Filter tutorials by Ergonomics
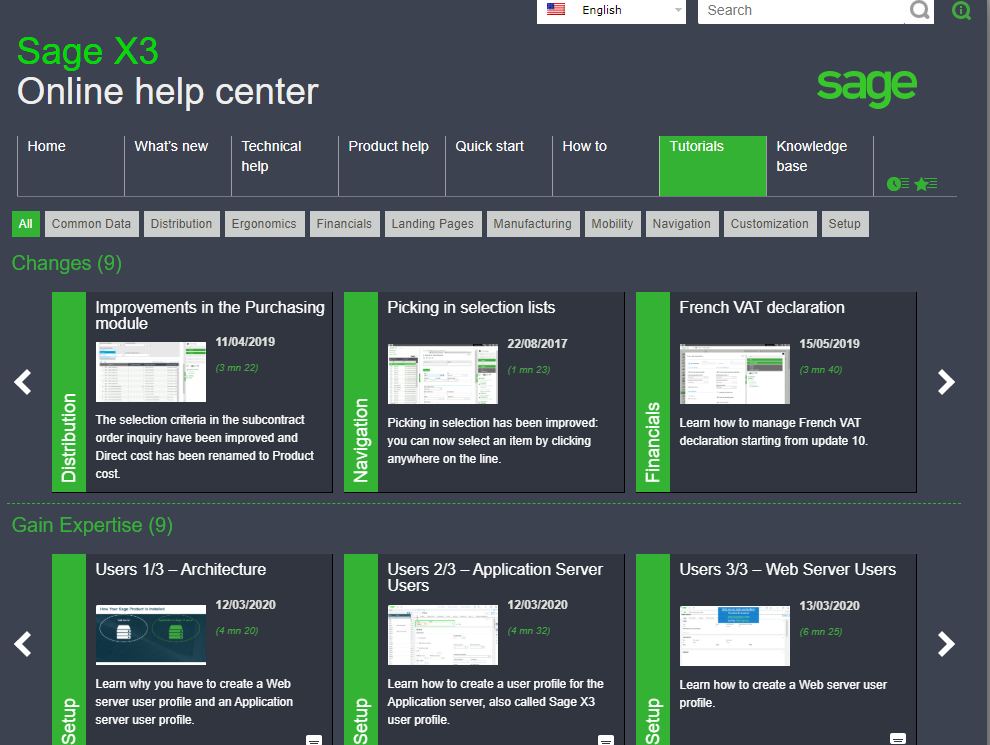990x745 pixels. 264,224
